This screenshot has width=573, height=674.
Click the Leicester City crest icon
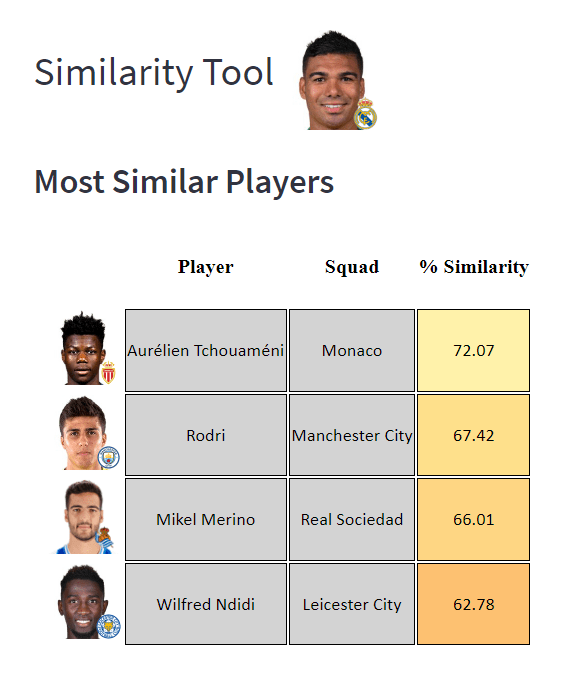pos(109,626)
